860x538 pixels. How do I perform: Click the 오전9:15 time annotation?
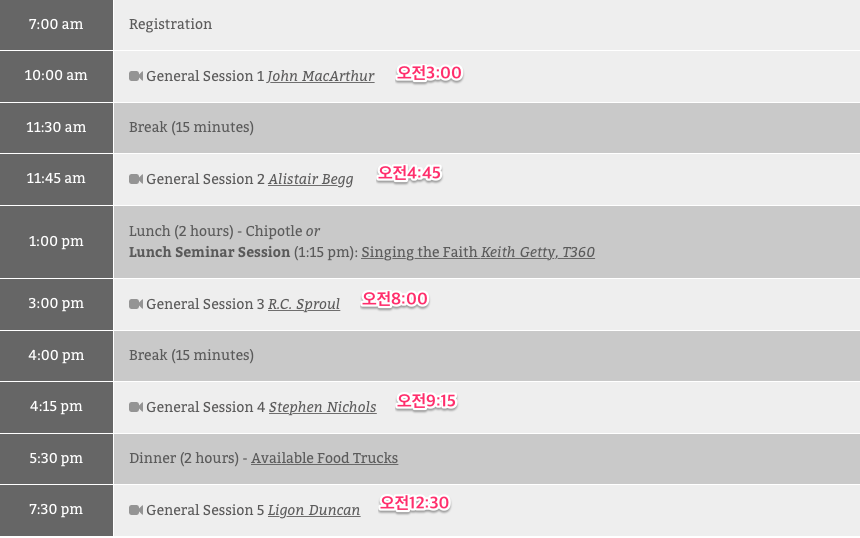(x=426, y=401)
